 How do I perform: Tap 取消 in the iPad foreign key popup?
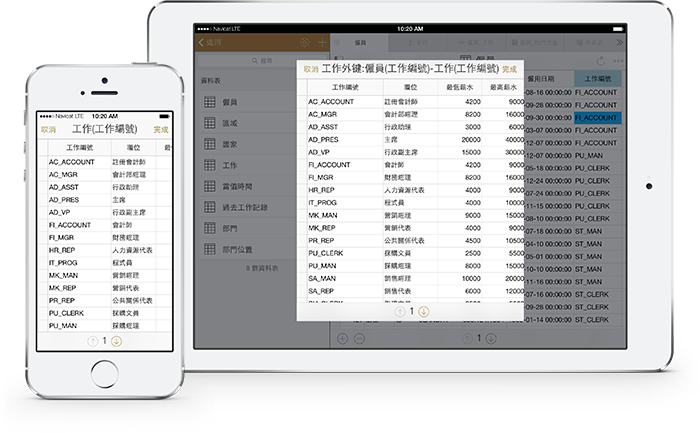click(311, 69)
